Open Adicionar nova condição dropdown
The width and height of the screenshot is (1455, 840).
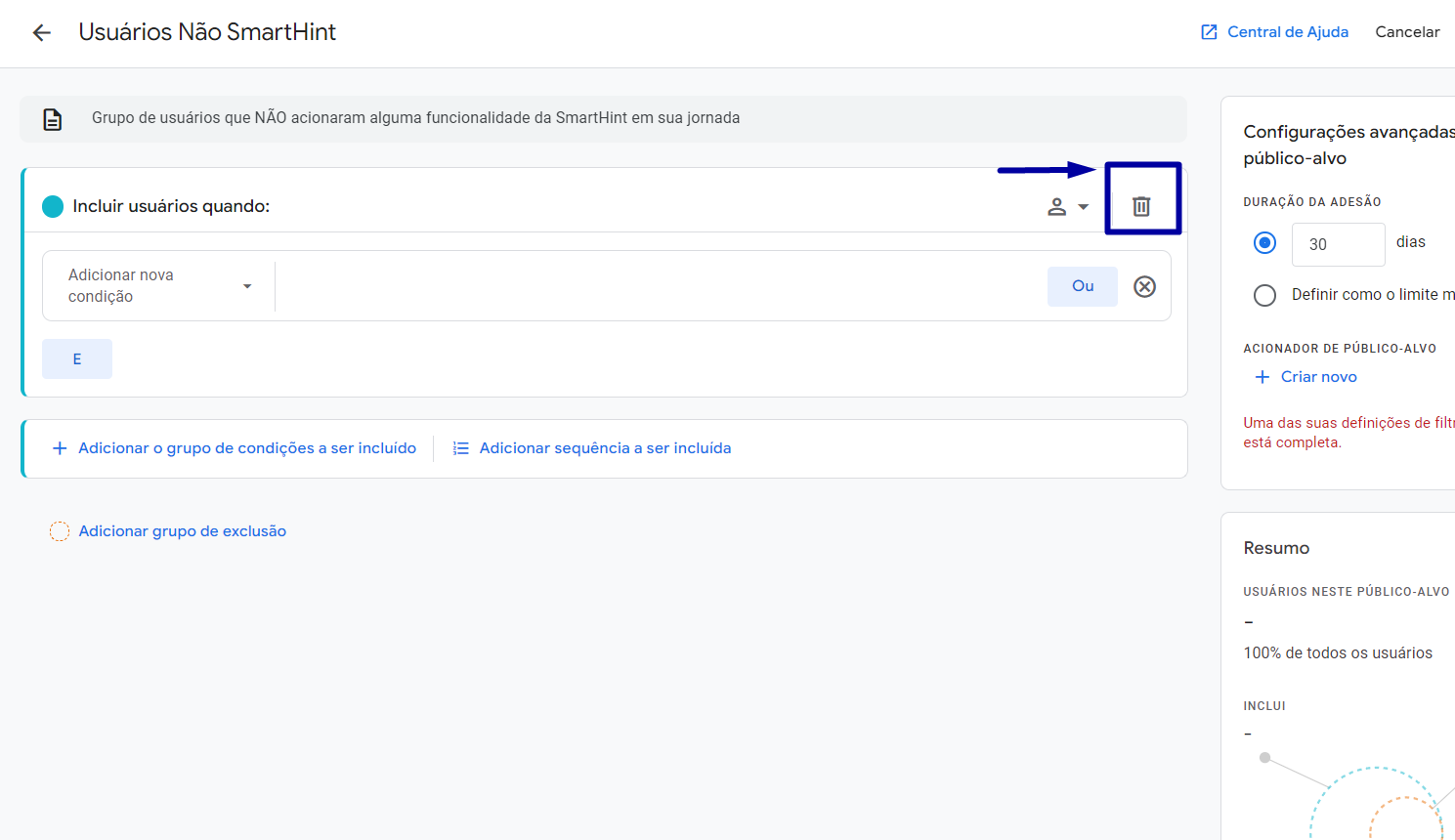pyautogui.click(x=159, y=286)
